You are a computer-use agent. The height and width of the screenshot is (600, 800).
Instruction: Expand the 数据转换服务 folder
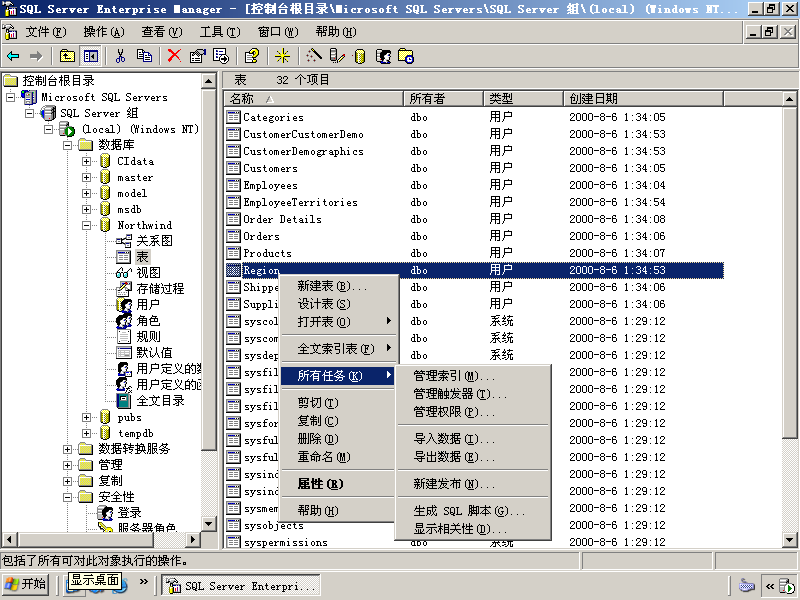click(67, 449)
